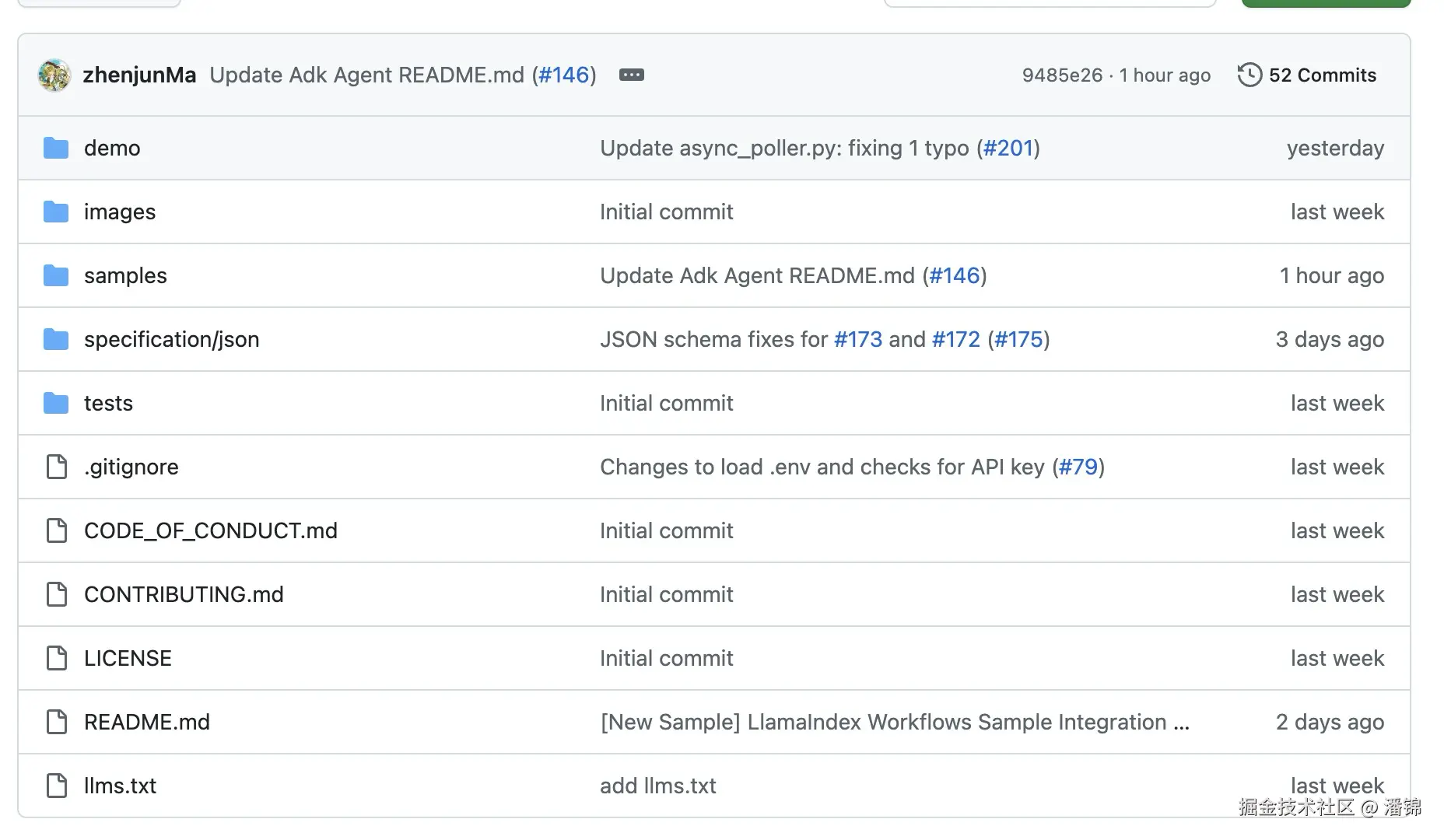Open latest commit 'Update Adk Agent README.md'

pyautogui.click(x=367, y=75)
